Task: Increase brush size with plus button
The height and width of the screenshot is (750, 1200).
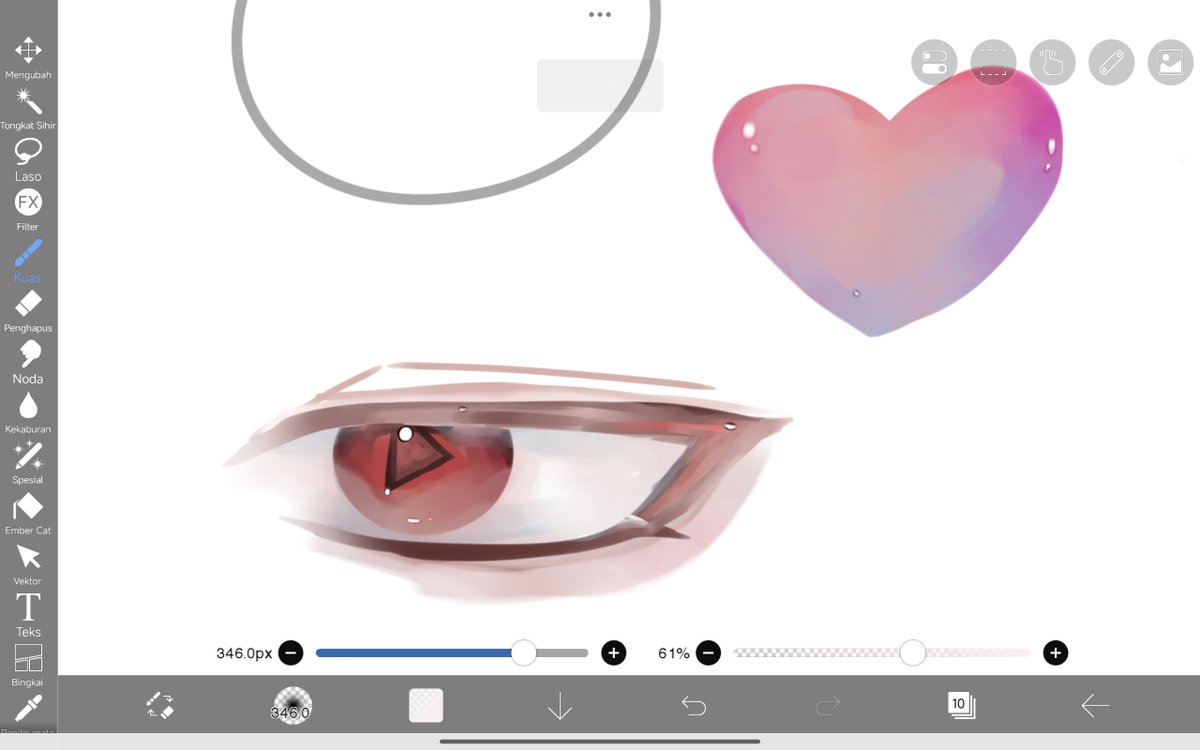Action: 613,653
